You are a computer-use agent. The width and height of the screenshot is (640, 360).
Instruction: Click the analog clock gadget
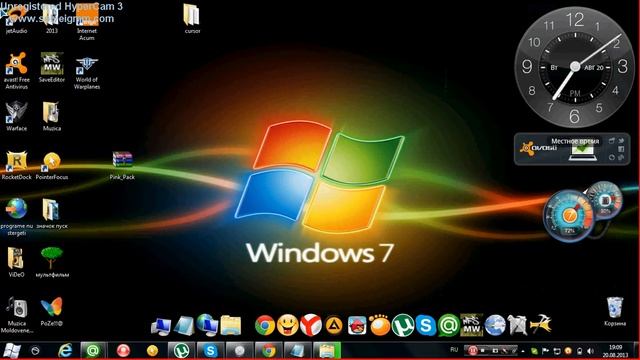pos(575,67)
